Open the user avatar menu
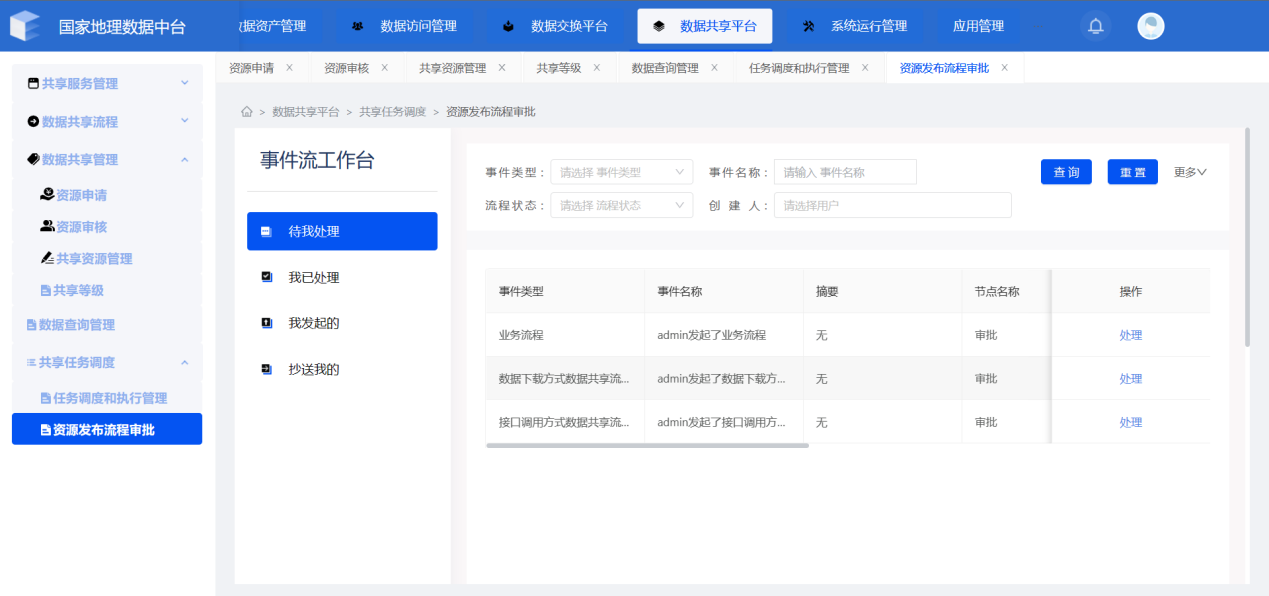This screenshot has width=1269, height=596. click(x=1151, y=26)
